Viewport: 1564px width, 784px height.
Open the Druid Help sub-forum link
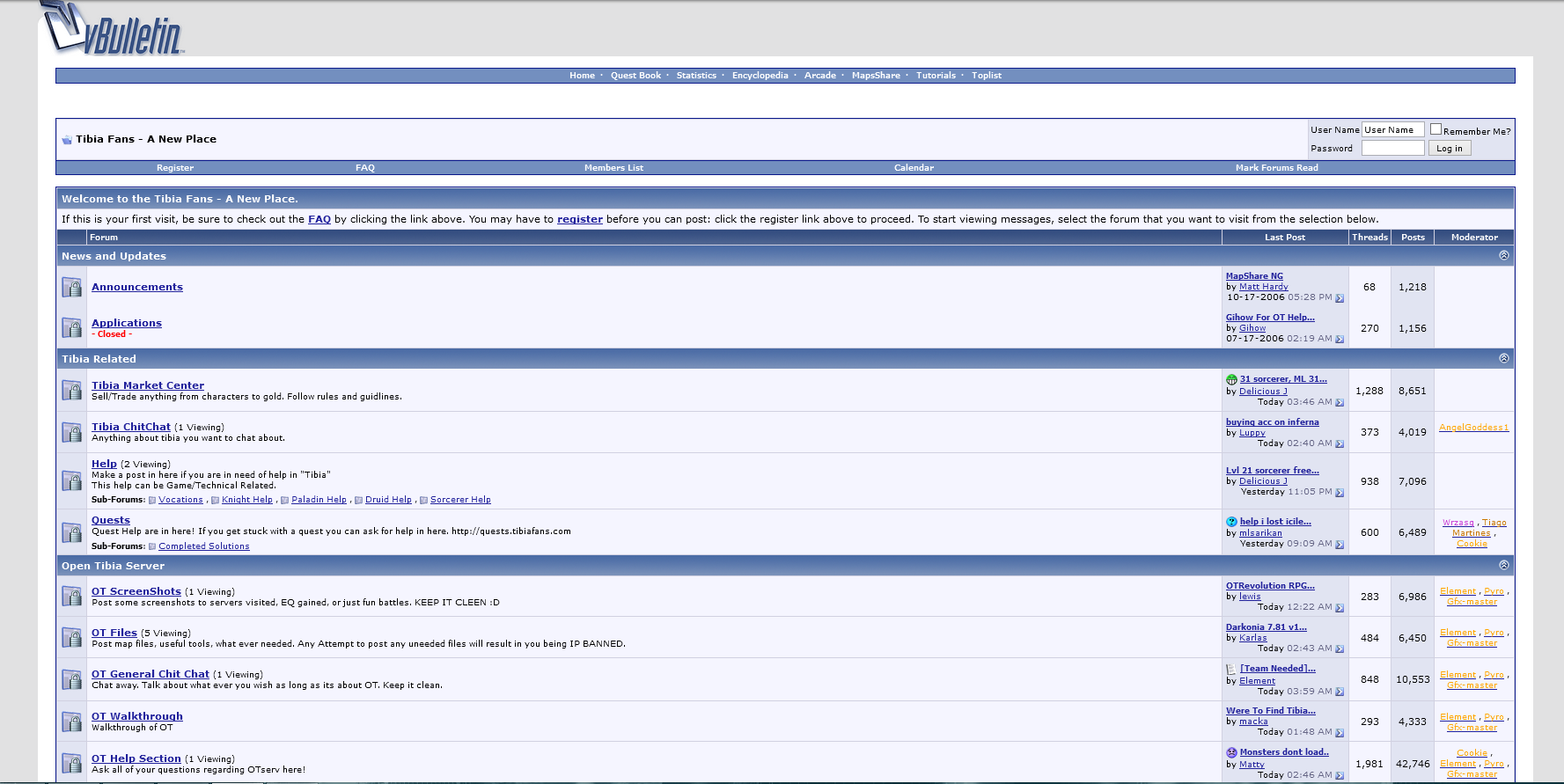tap(388, 500)
